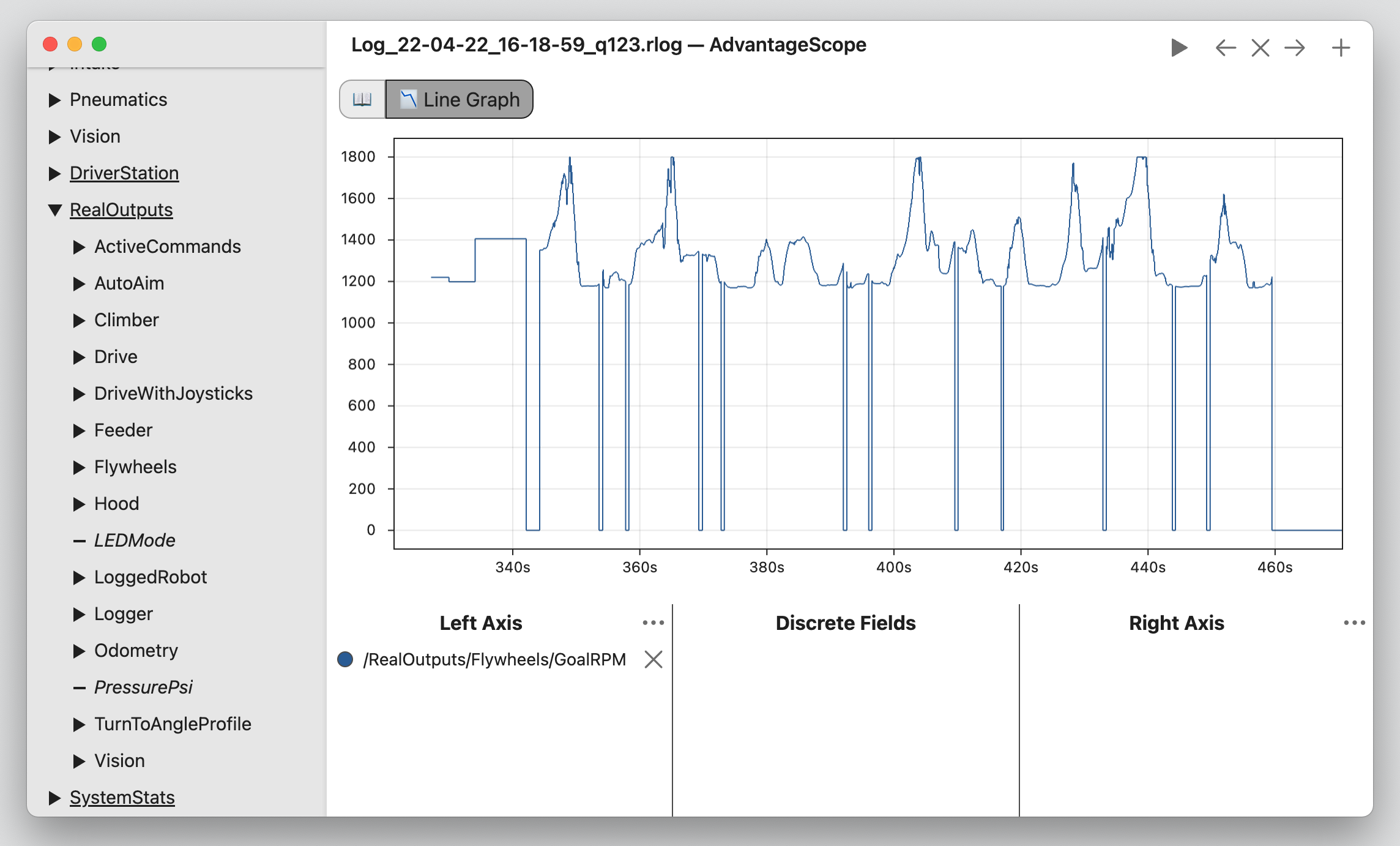Expand the DriveWithJoysticks subtree
The height and width of the screenshot is (846, 1400).
tap(80, 394)
